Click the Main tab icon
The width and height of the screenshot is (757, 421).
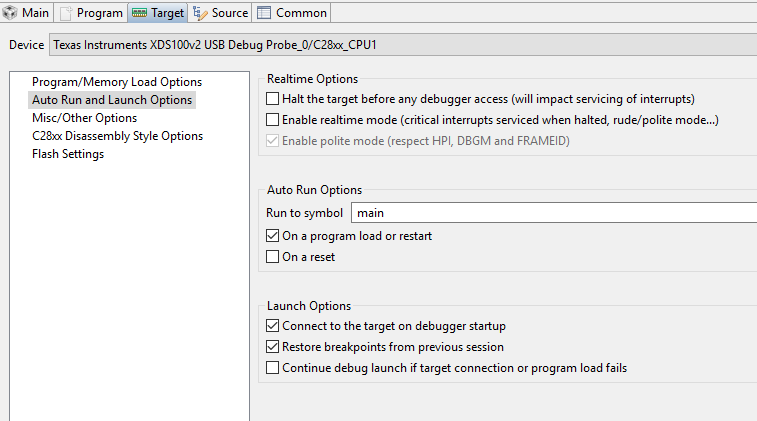[x=11, y=14]
